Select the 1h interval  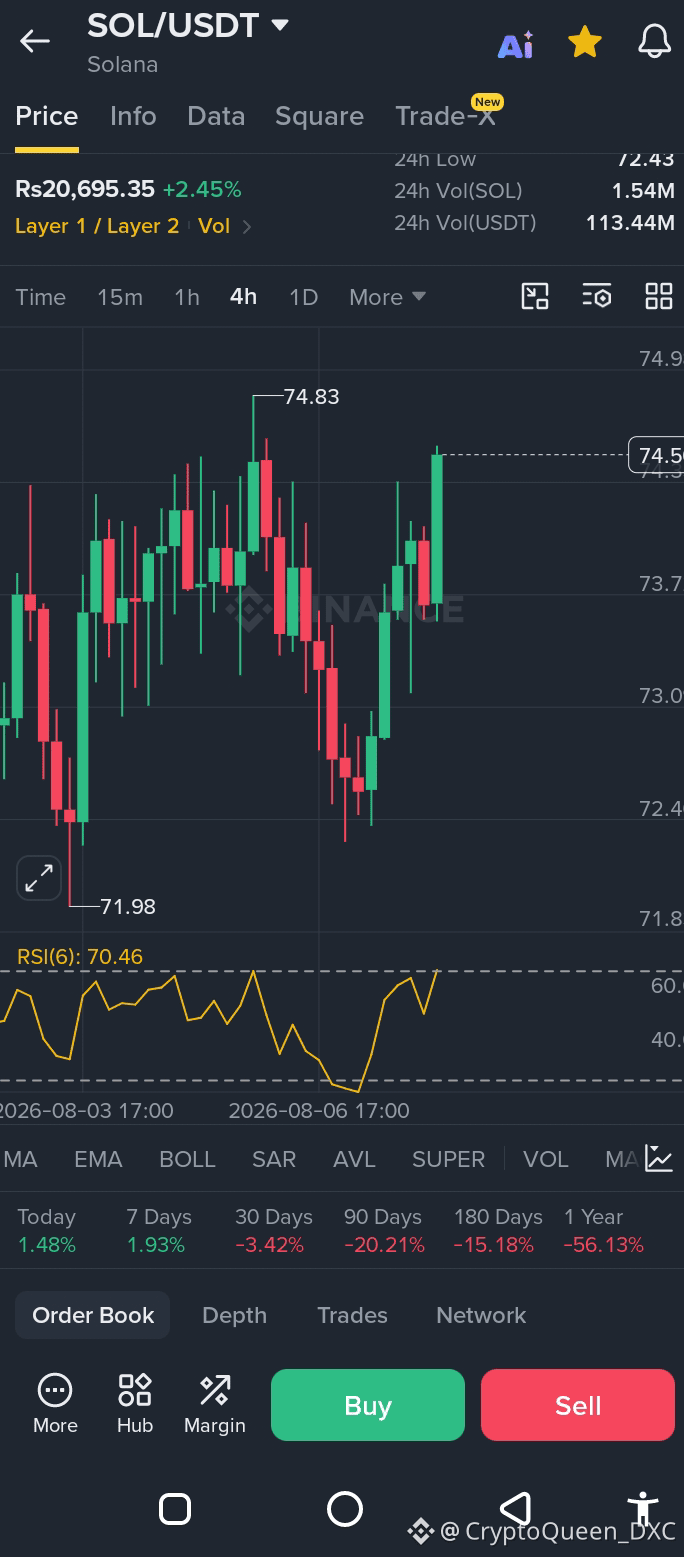(x=187, y=297)
